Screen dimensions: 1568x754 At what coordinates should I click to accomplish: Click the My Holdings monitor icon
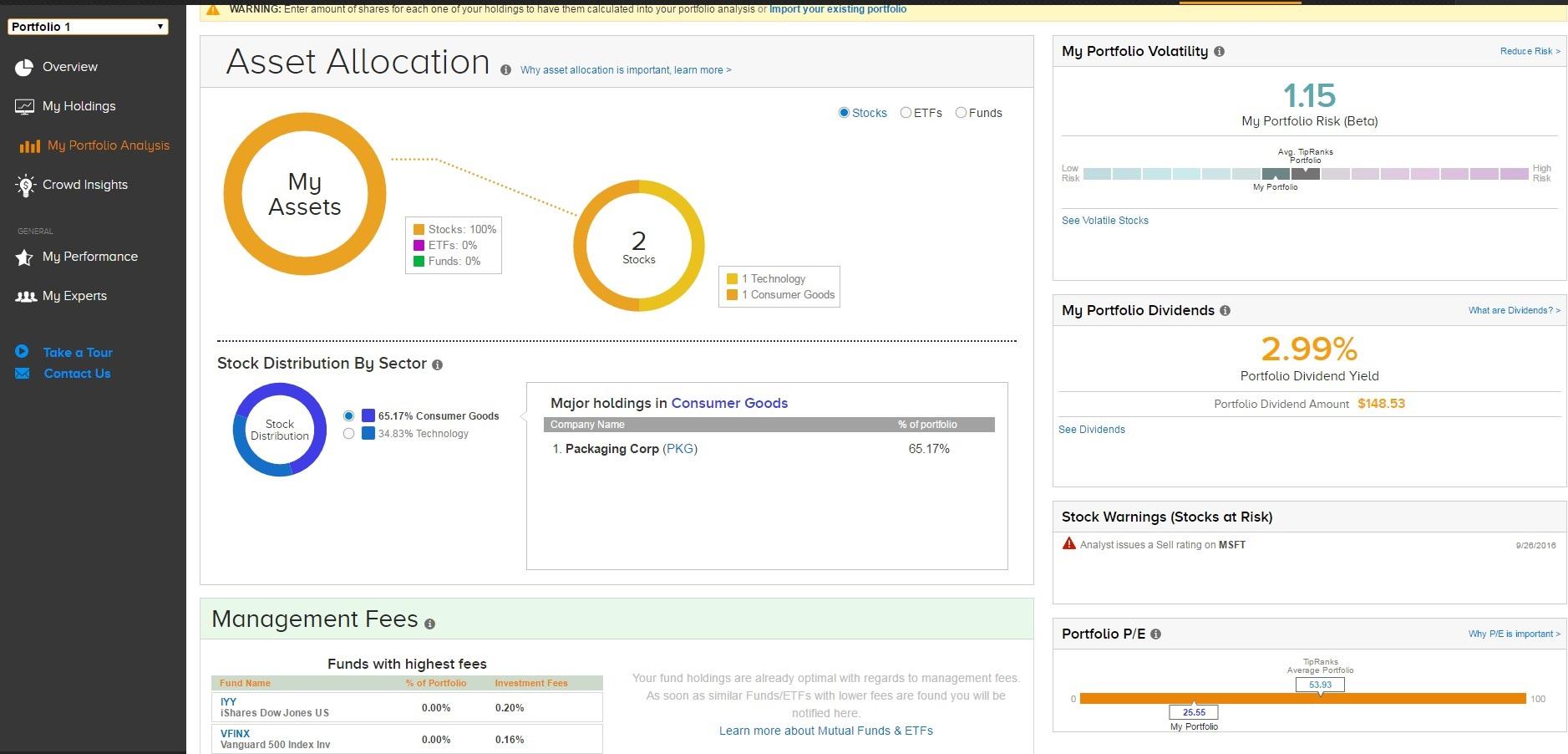[24, 107]
